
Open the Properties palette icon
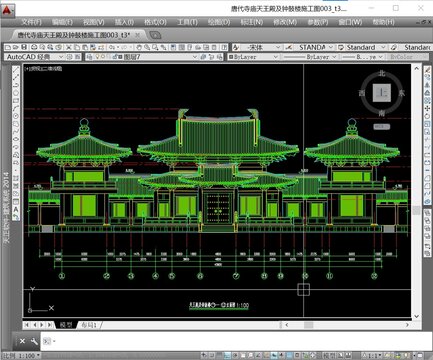(173, 48)
